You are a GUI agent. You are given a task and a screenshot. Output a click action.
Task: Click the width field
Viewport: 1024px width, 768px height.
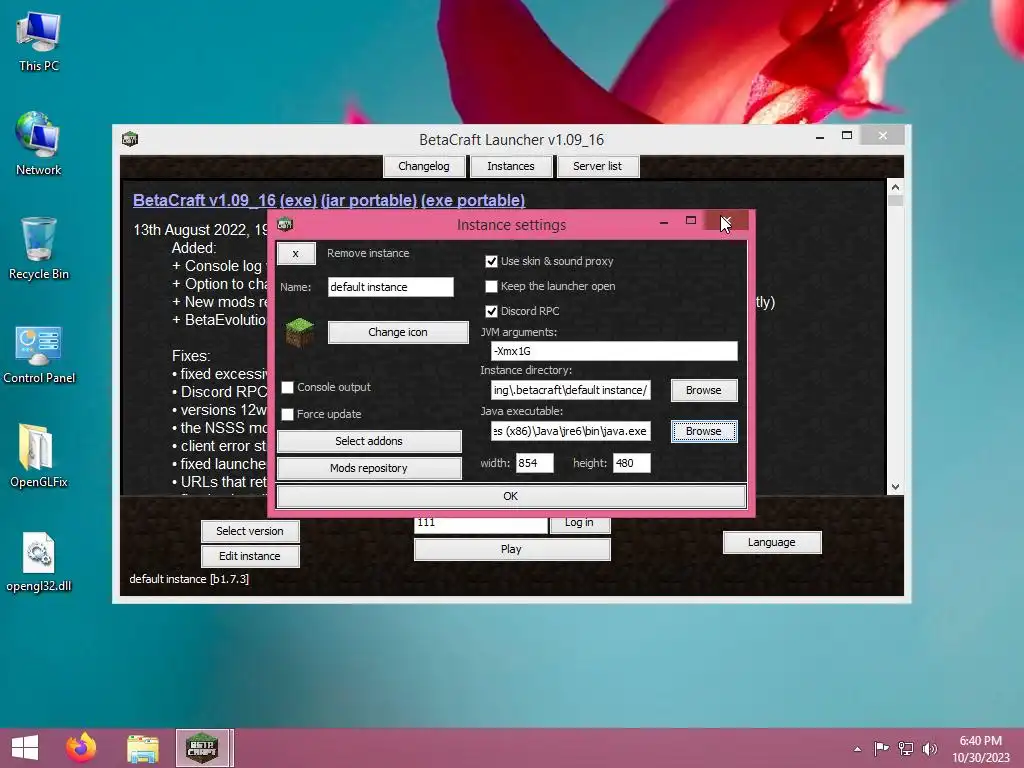534,463
